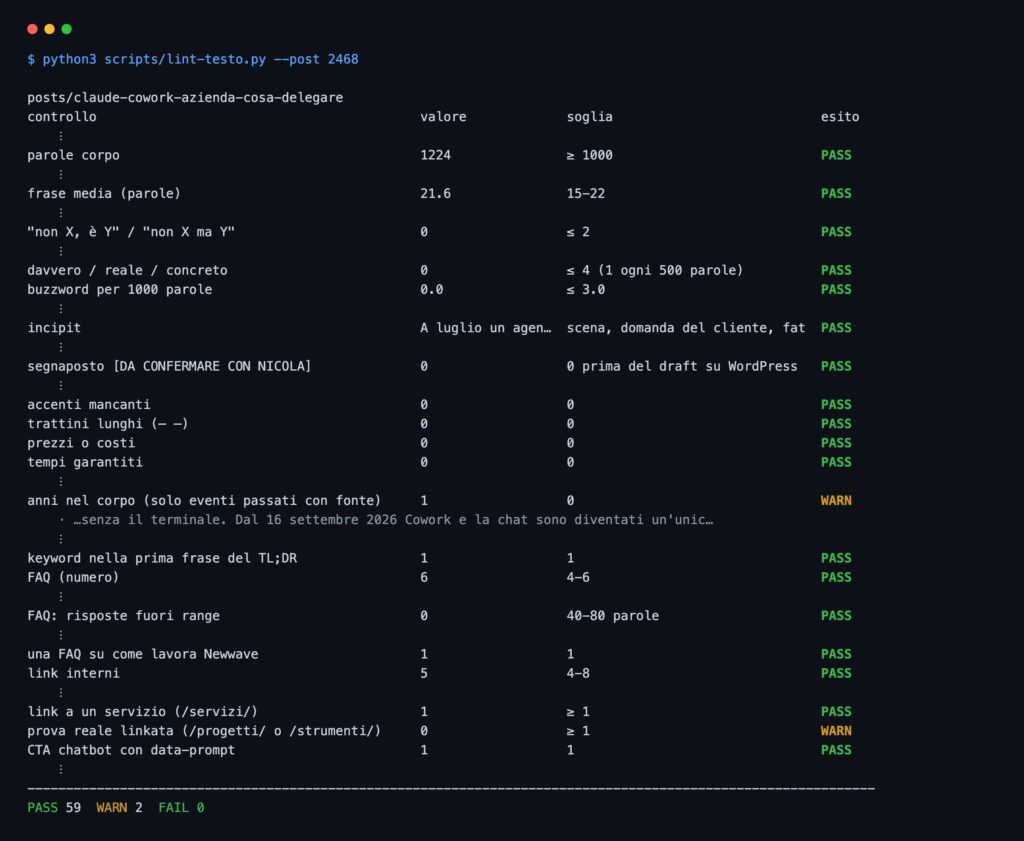Click the red close window dot
This screenshot has width=1024, height=841.
[x=33, y=29]
